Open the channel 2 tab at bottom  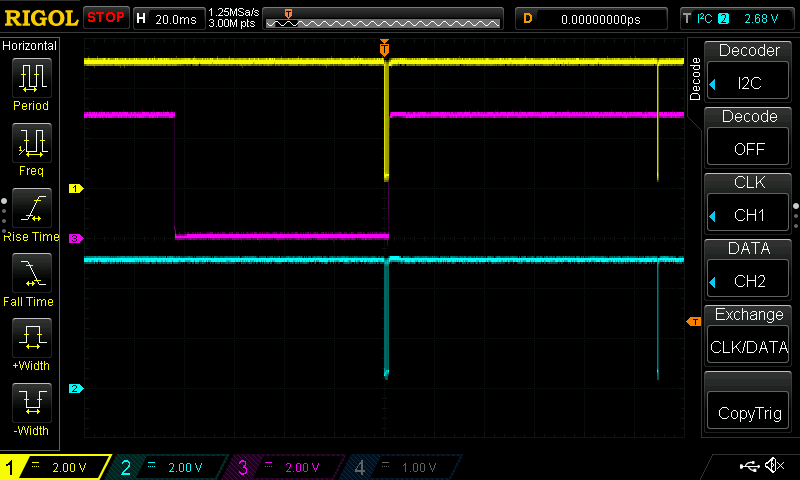tap(170, 467)
